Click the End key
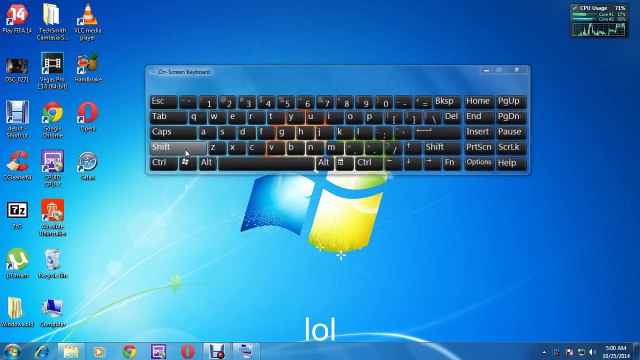The height and width of the screenshot is (360, 640). (x=479, y=117)
